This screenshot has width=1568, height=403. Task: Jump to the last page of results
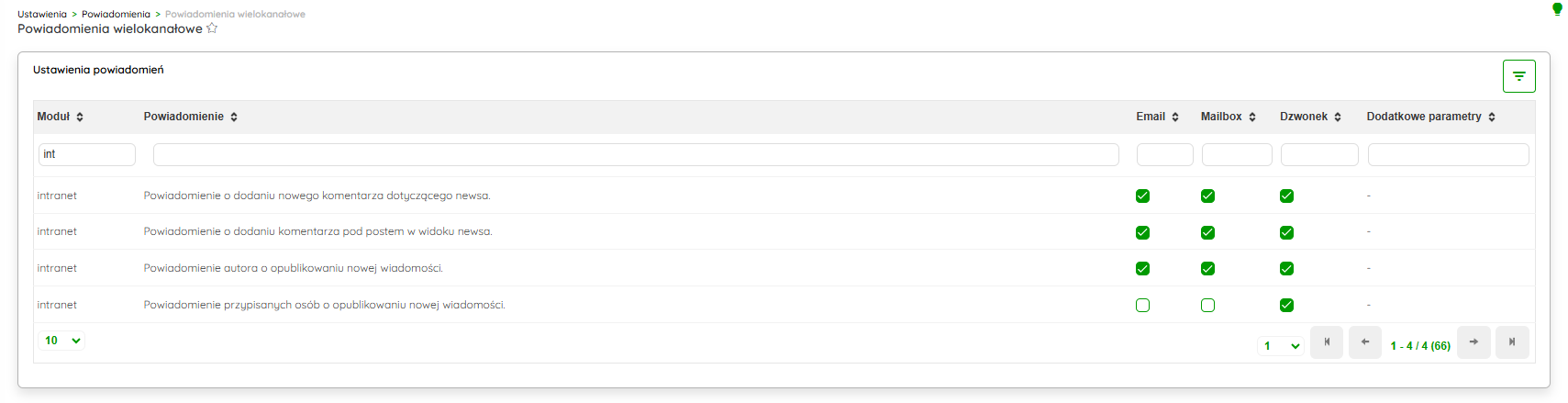(x=1512, y=342)
